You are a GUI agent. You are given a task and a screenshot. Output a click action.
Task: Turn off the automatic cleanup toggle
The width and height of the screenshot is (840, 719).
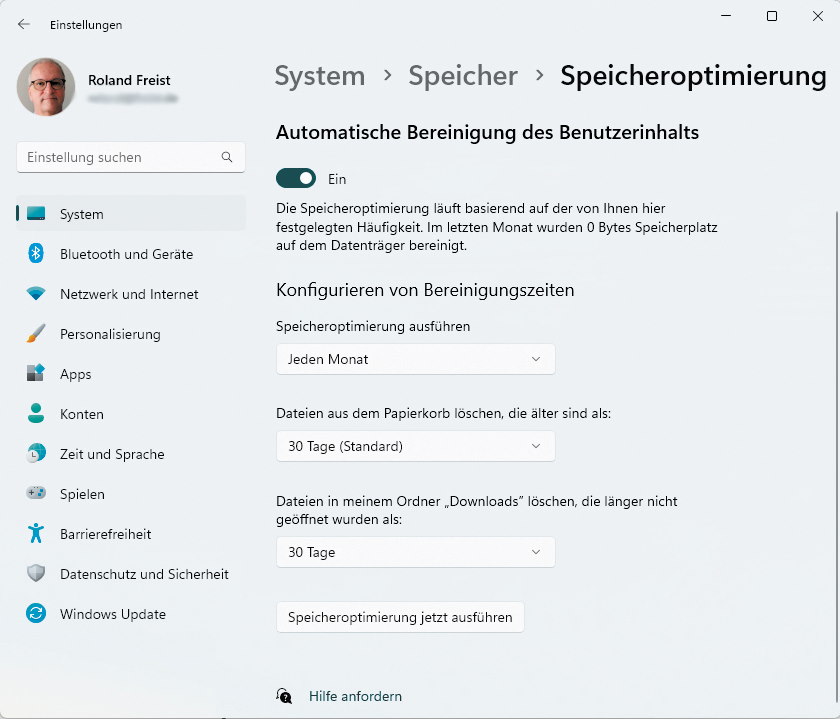pos(296,178)
